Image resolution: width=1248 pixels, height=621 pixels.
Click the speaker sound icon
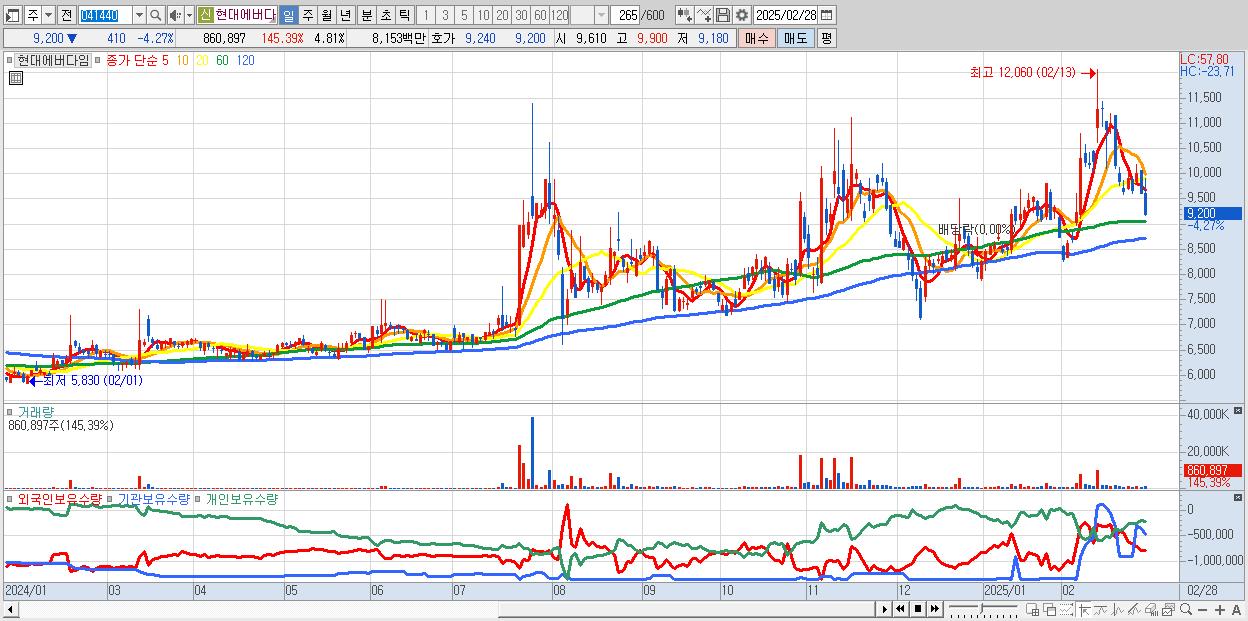[x=175, y=15]
